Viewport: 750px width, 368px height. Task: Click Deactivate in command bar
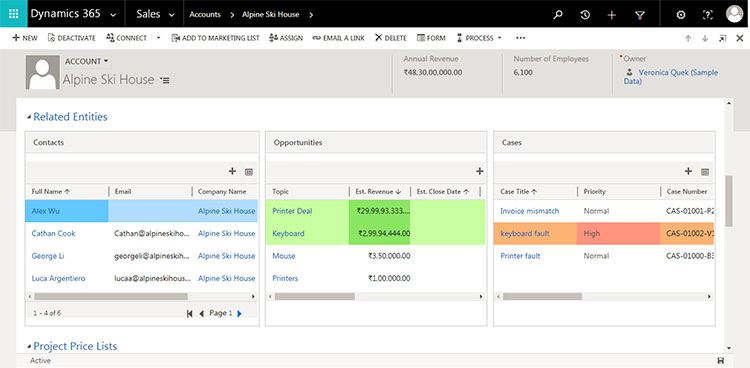coord(71,38)
